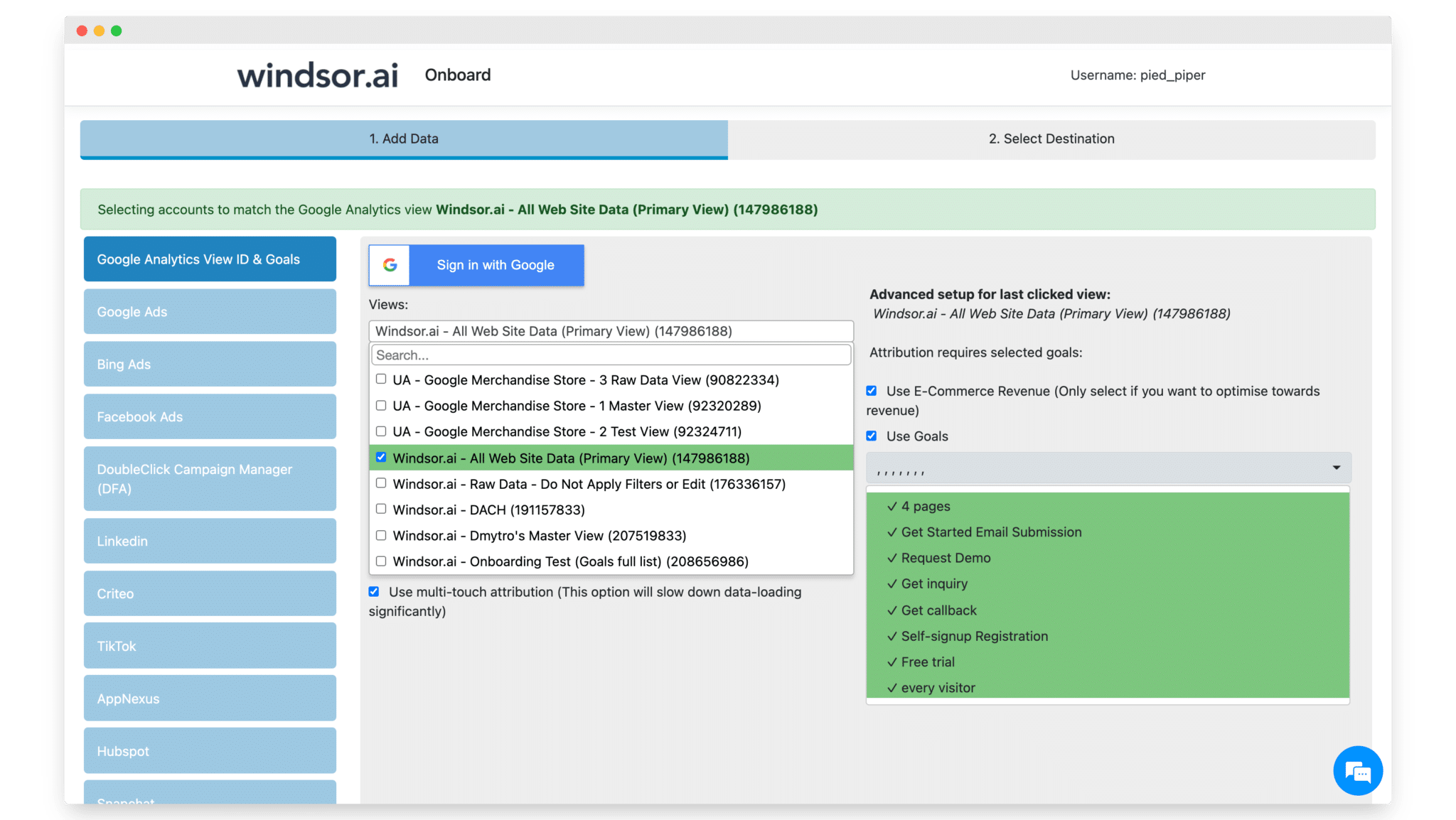This screenshot has width=1456, height=820.
Task: Open the chat support widget
Action: click(x=1358, y=770)
